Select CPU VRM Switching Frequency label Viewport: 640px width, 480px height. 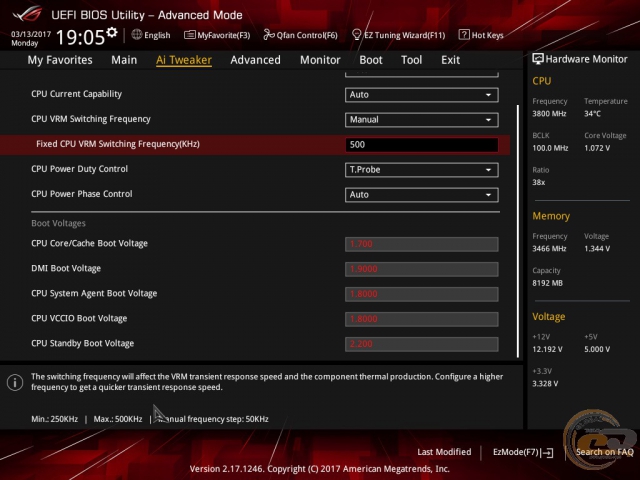pos(91,119)
